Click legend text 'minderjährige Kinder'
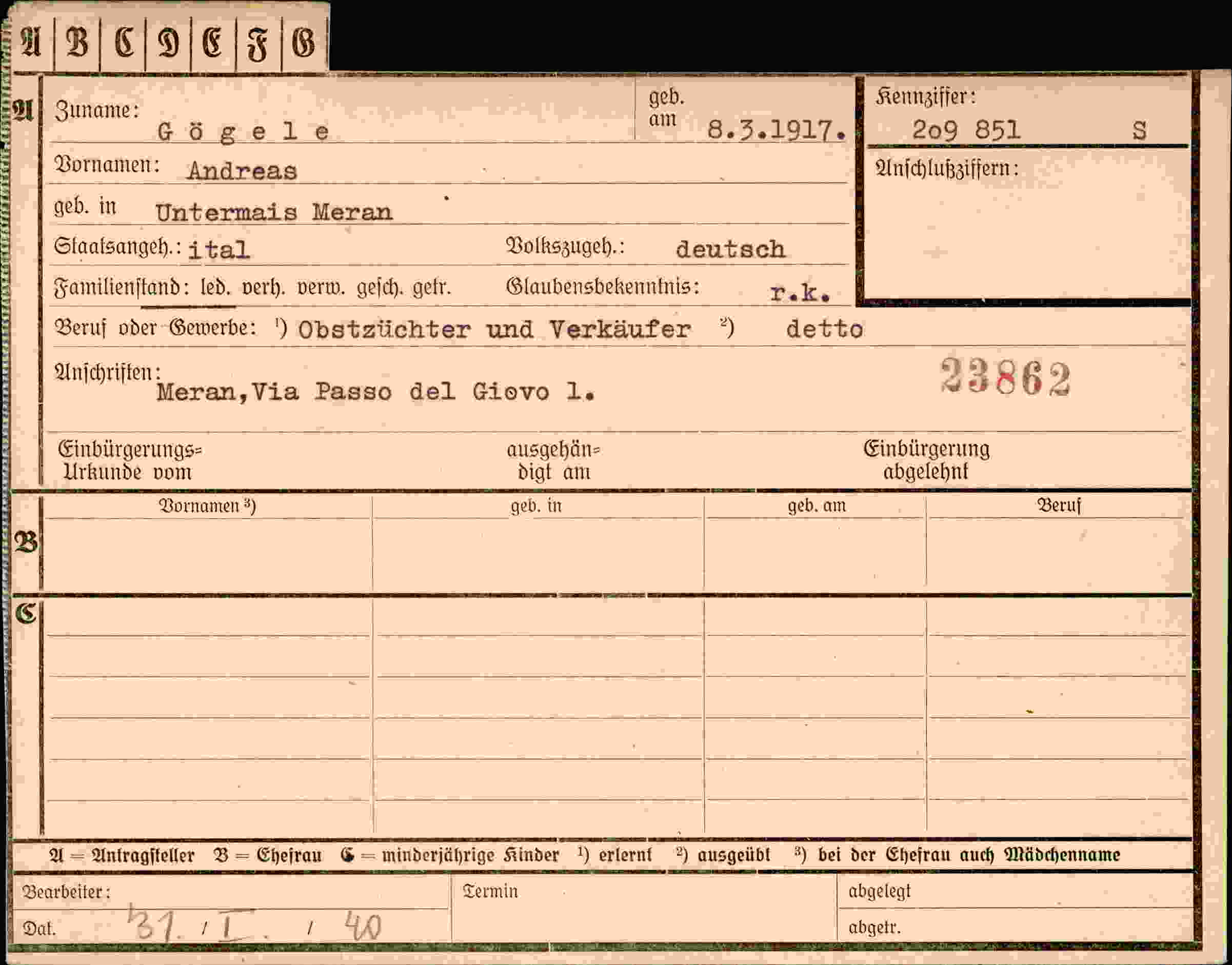1232x965 pixels. click(x=471, y=855)
